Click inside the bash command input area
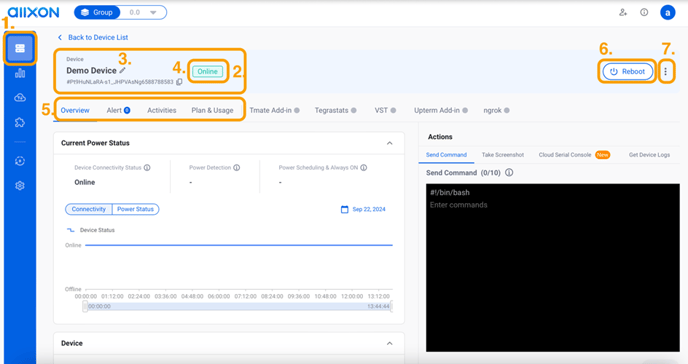The height and width of the screenshot is (364, 688). click(x=552, y=268)
